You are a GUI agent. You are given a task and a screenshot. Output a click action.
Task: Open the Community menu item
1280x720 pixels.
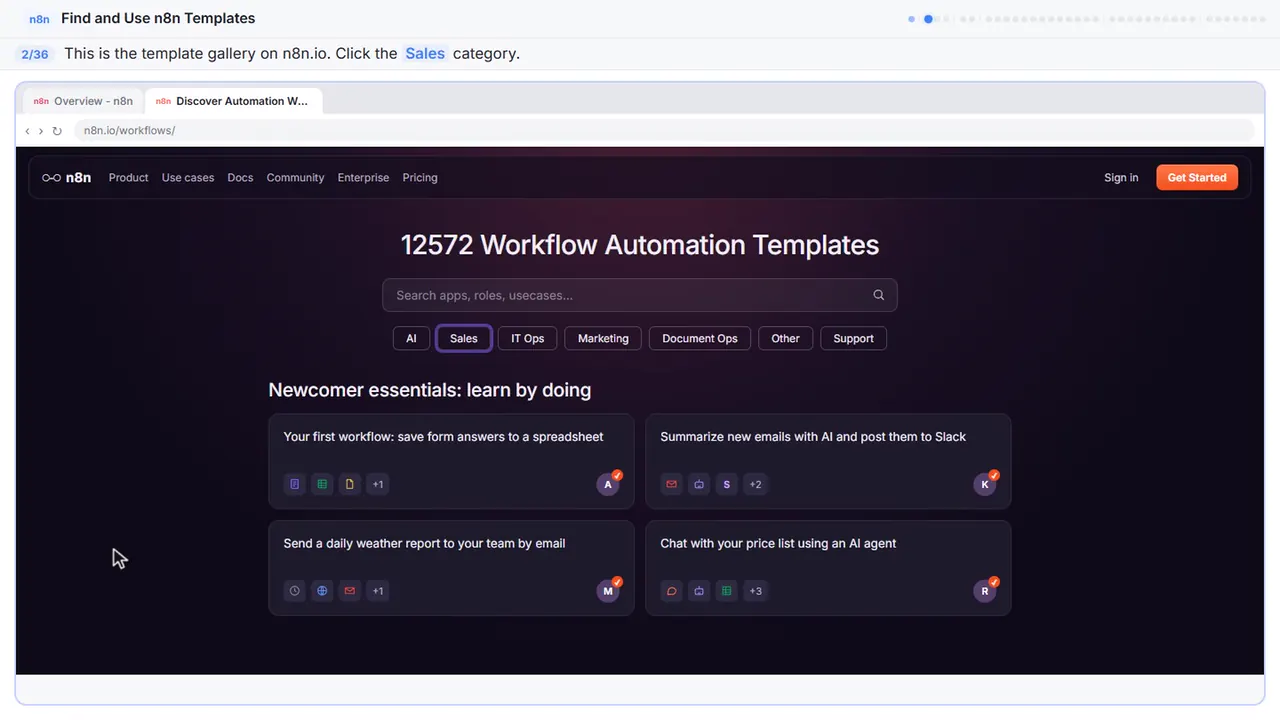(295, 178)
